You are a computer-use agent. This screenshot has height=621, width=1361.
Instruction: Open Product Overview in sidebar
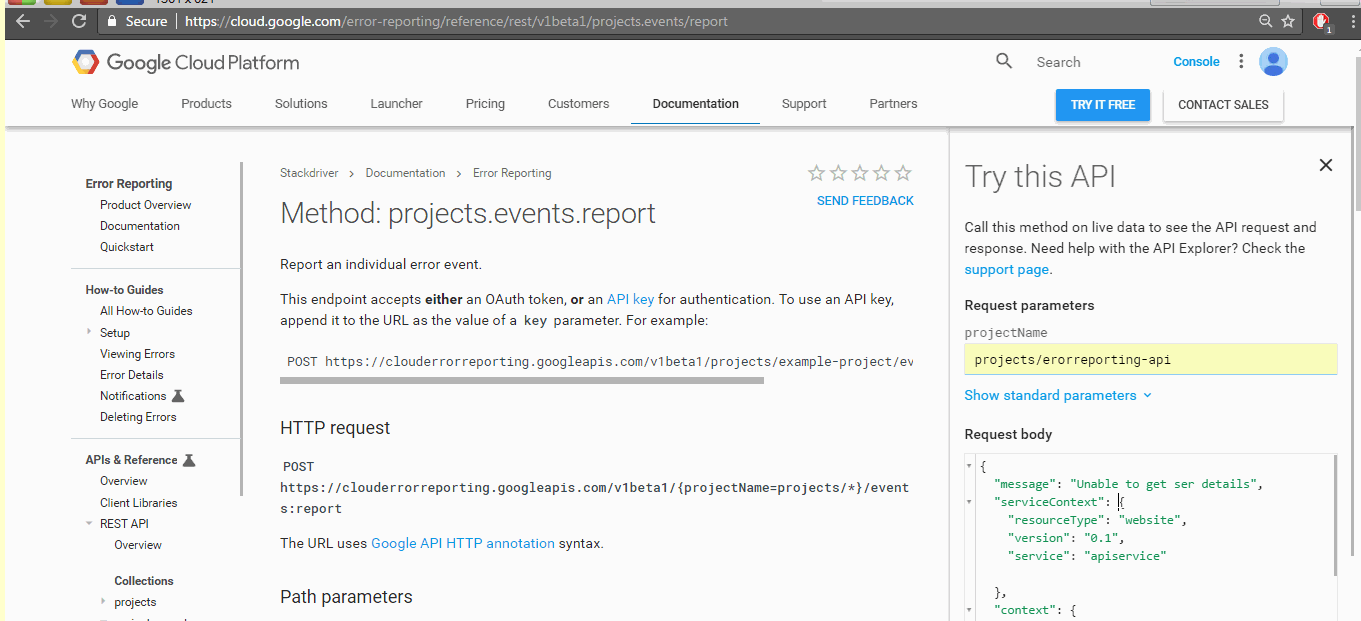pyautogui.click(x=145, y=205)
